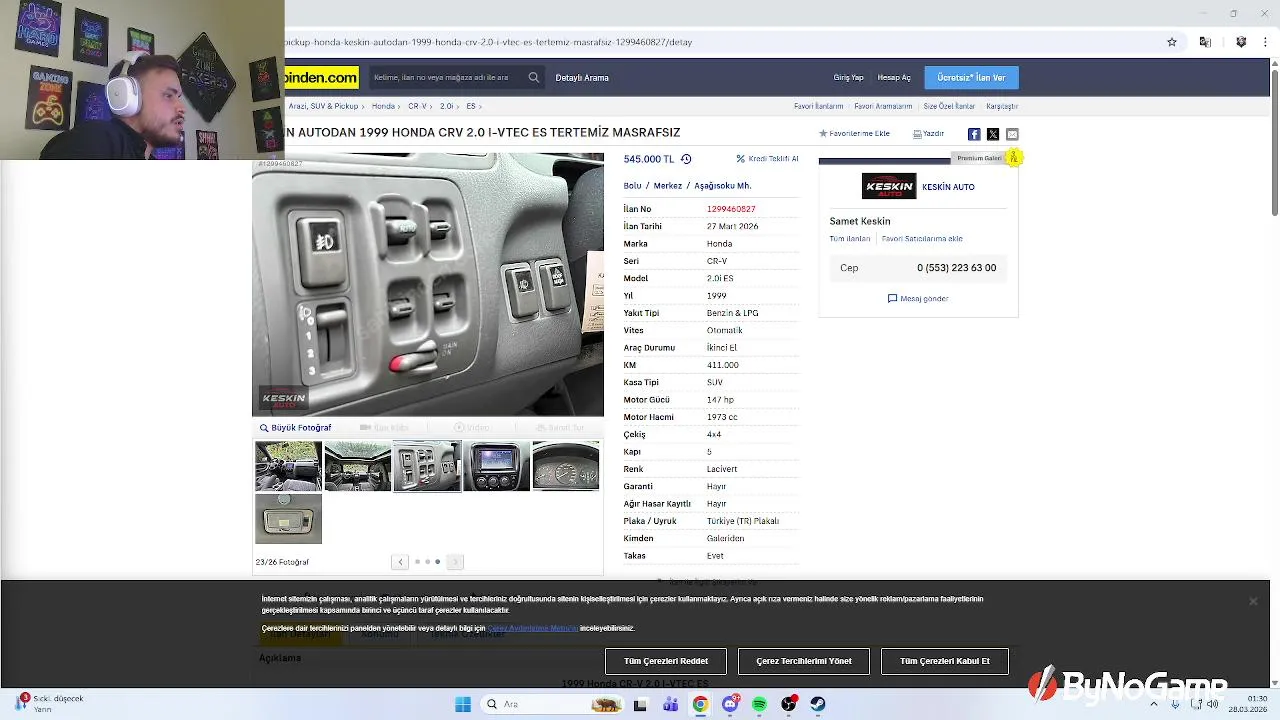Click Bolu location link

[x=632, y=186]
